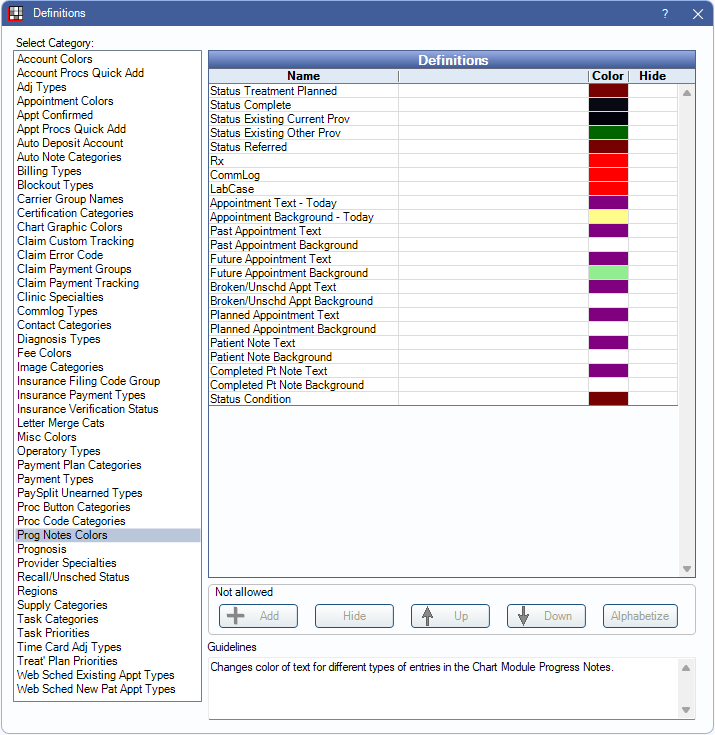Select Misc Colors category
Image resolution: width=715 pixels, height=735 pixels.
coord(47,437)
